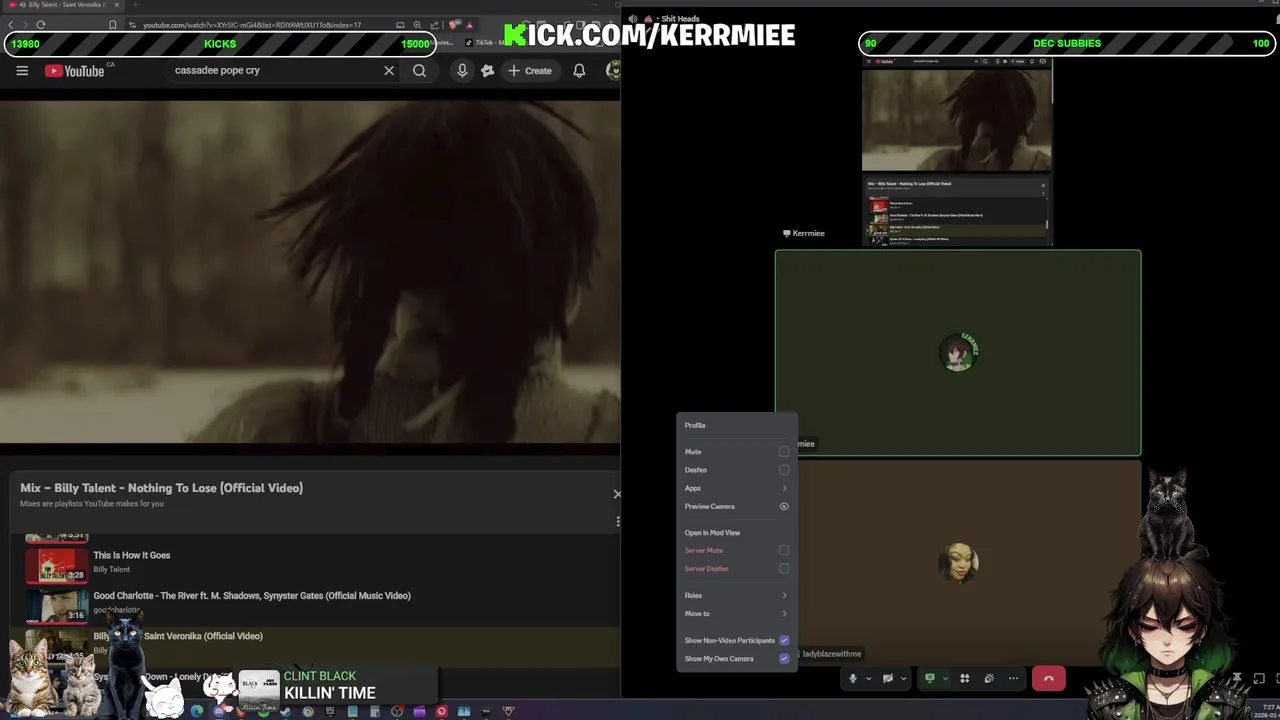
Task: Turn on camera in Discord call controls
Action: click(x=887, y=678)
